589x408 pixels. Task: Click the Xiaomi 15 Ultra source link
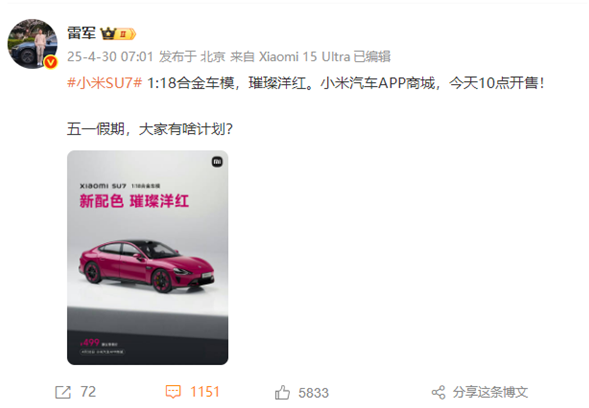pyautogui.click(x=304, y=57)
